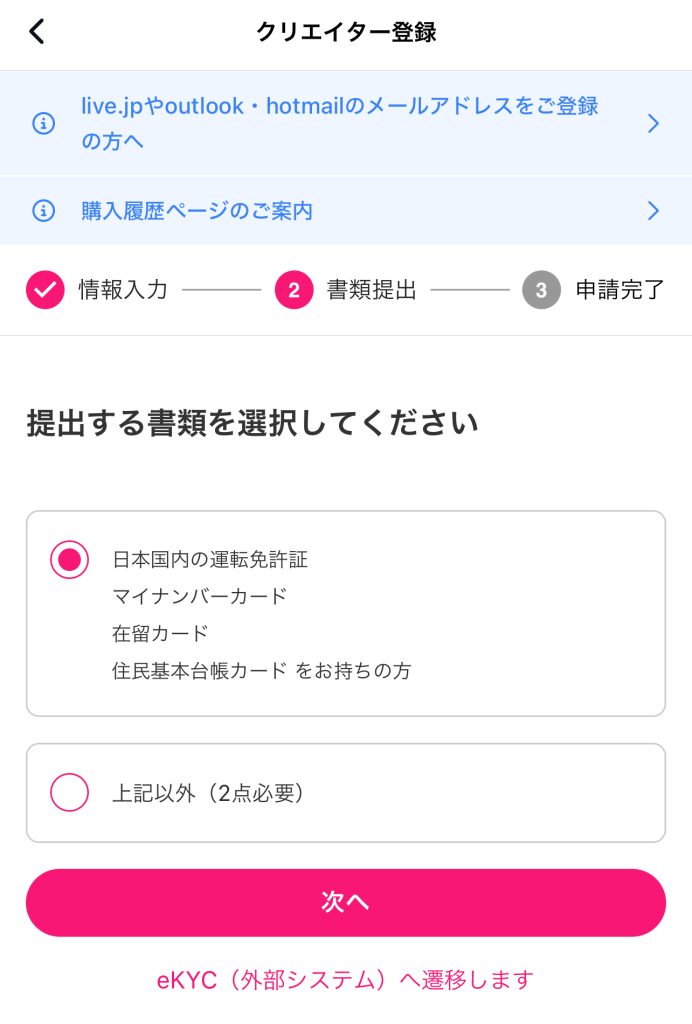The width and height of the screenshot is (692, 1024).
Task: Click info icon beside 購入履歴ページのご案内
Action: (43, 211)
